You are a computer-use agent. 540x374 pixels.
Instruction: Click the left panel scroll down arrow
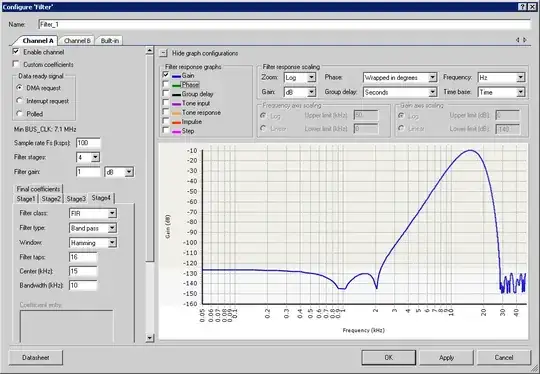149,338
